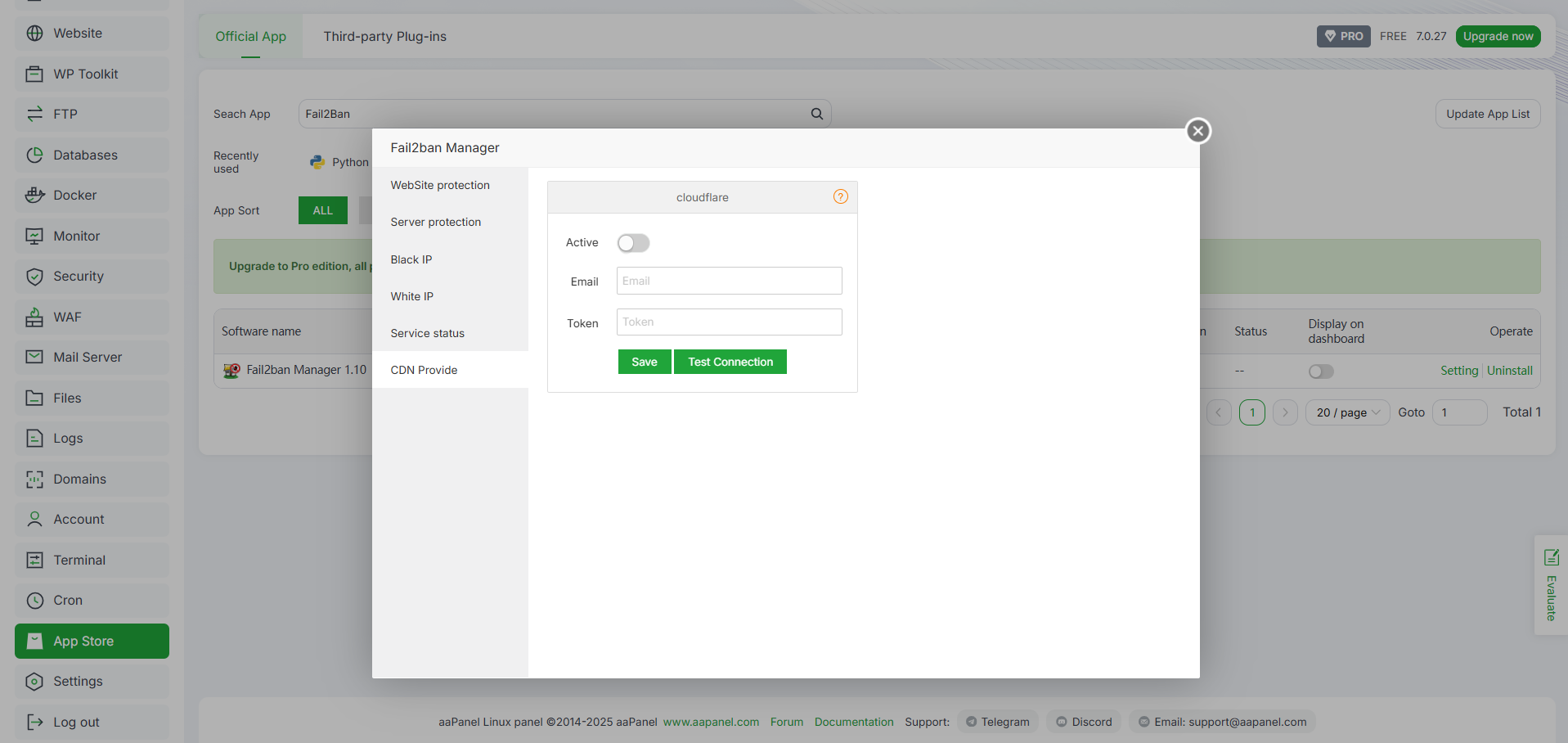
Task: Click 'Fail2ban Manager 1.10' row text
Action: pos(307,370)
